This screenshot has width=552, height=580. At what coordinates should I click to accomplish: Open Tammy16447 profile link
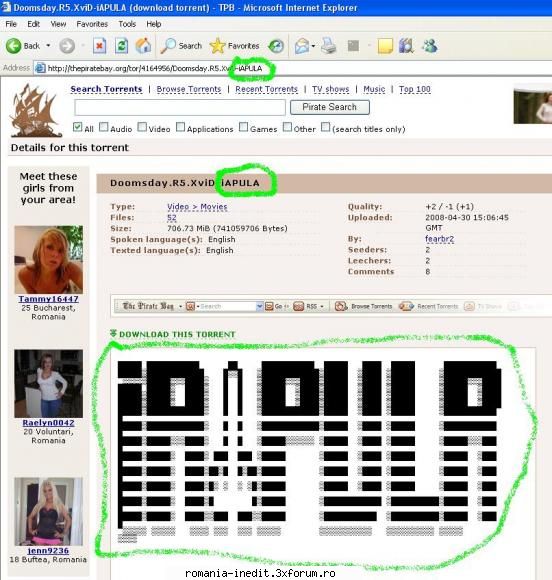click(48, 299)
